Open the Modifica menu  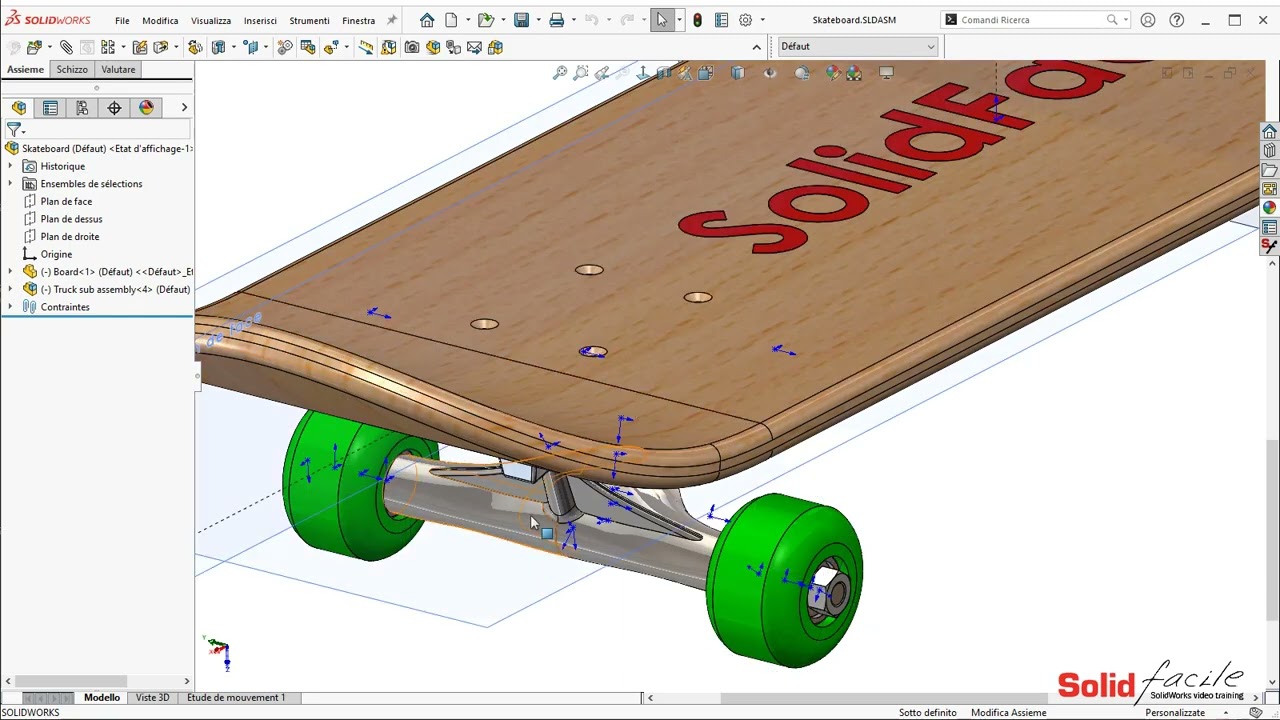coord(160,20)
